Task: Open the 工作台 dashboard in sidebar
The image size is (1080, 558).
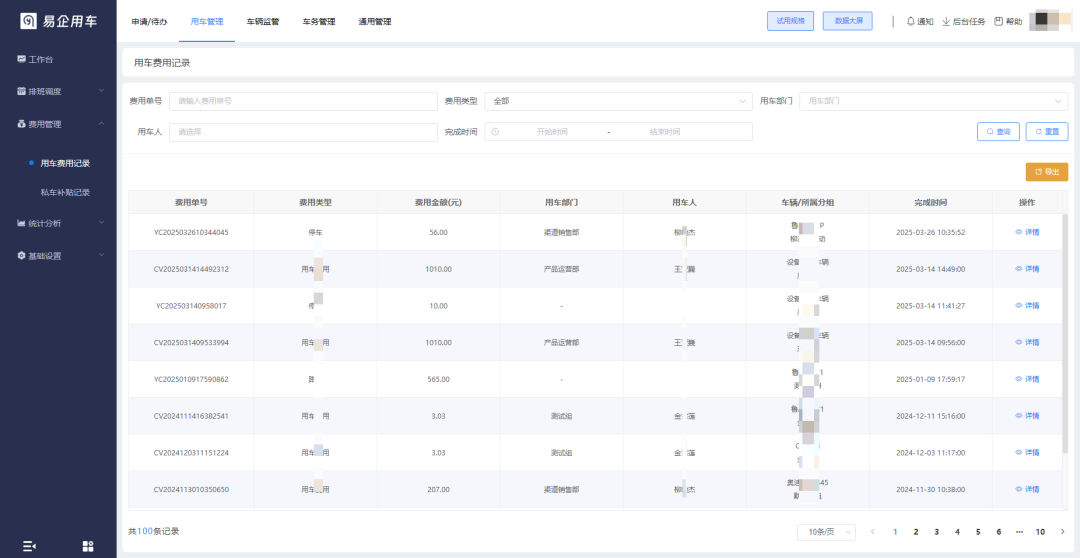Action: 42,59
